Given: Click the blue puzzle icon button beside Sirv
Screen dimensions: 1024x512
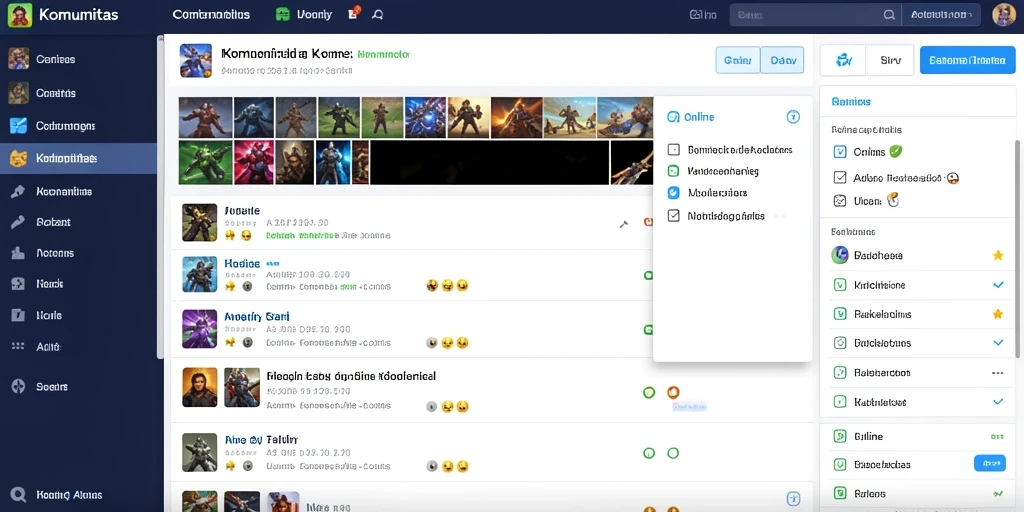Looking at the screenshot, I should (843, 61).
